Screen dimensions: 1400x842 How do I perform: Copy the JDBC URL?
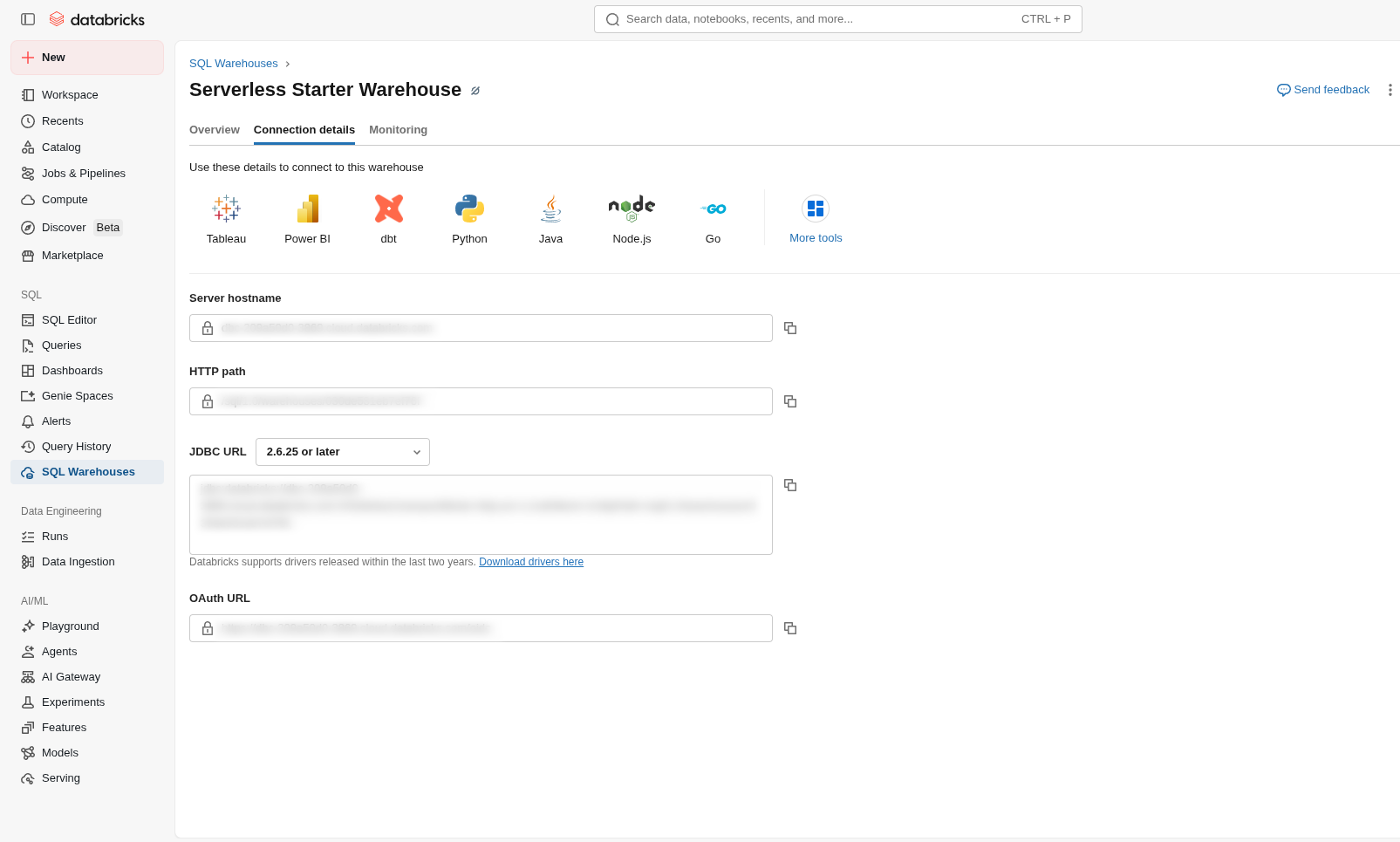pos(790,485)
